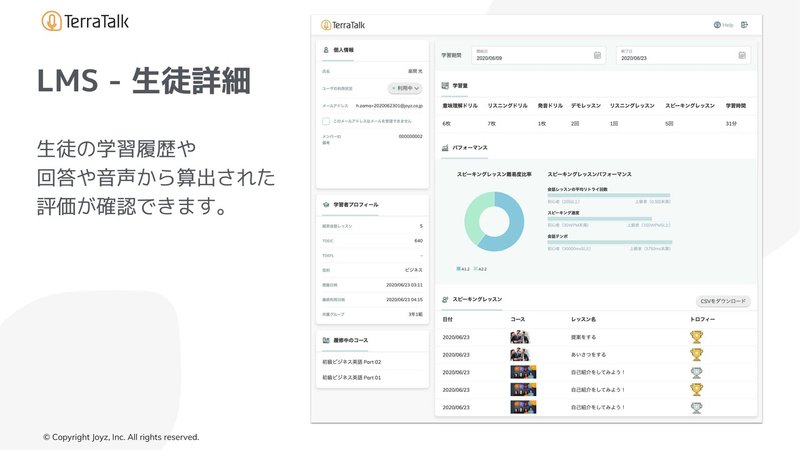Click the chart icon beside パフォーマンス
The width and height of the screenshot is (800, 450).
pos(445,147)
